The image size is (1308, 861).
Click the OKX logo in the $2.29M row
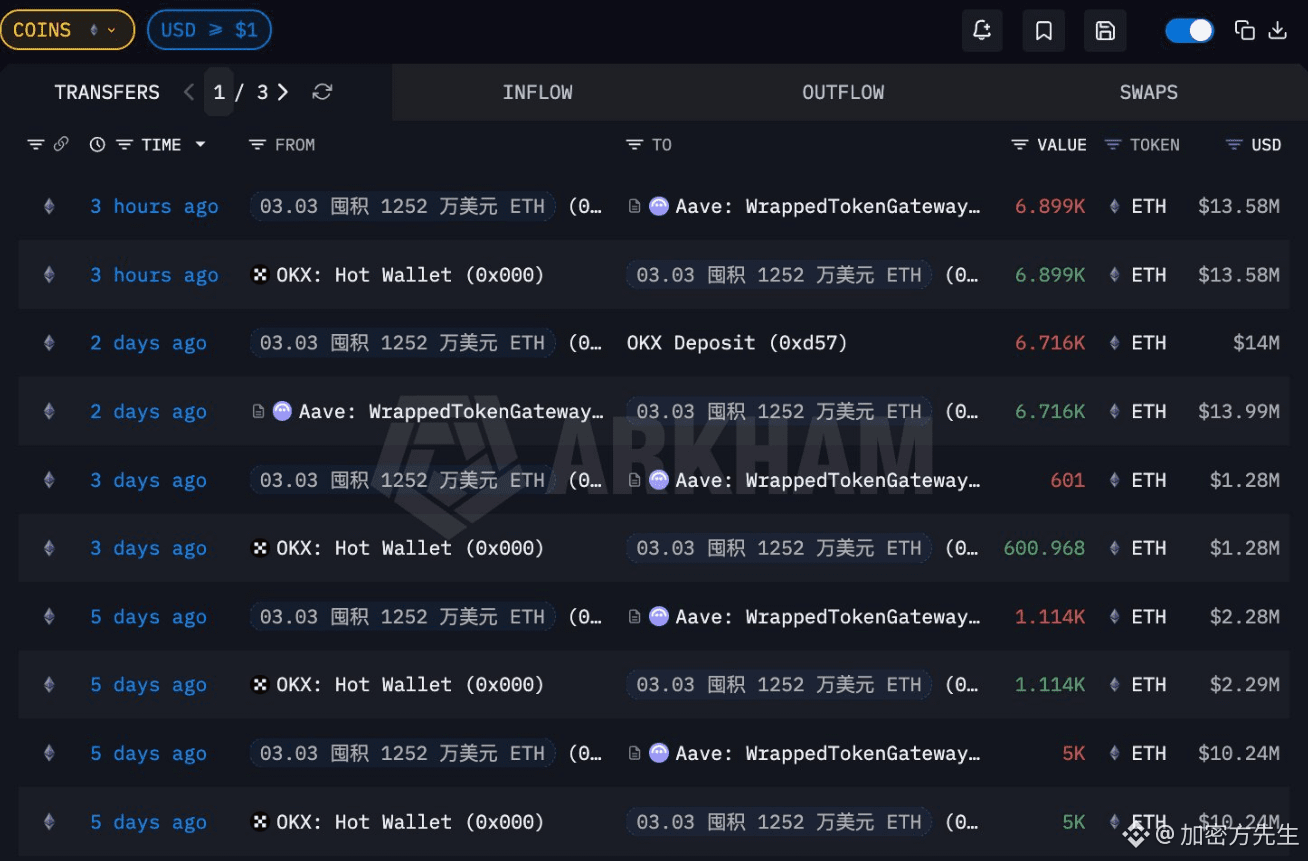pos(260,685)
